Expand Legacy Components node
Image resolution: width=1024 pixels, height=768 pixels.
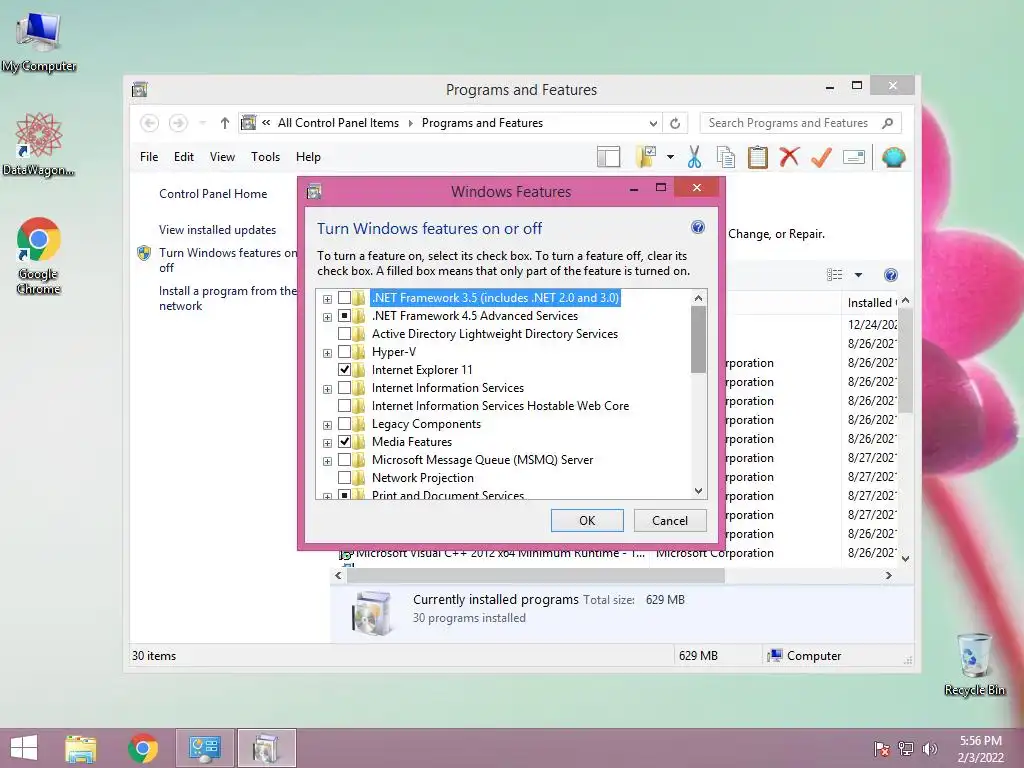[327, 425]
